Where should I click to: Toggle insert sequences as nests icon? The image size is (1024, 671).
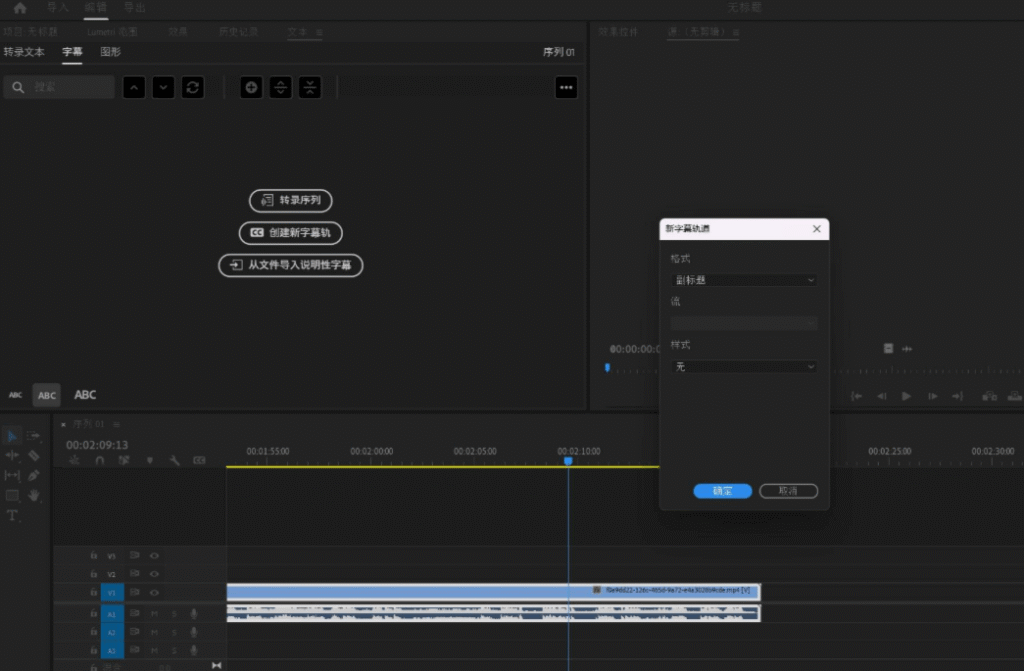pos(74,461)
